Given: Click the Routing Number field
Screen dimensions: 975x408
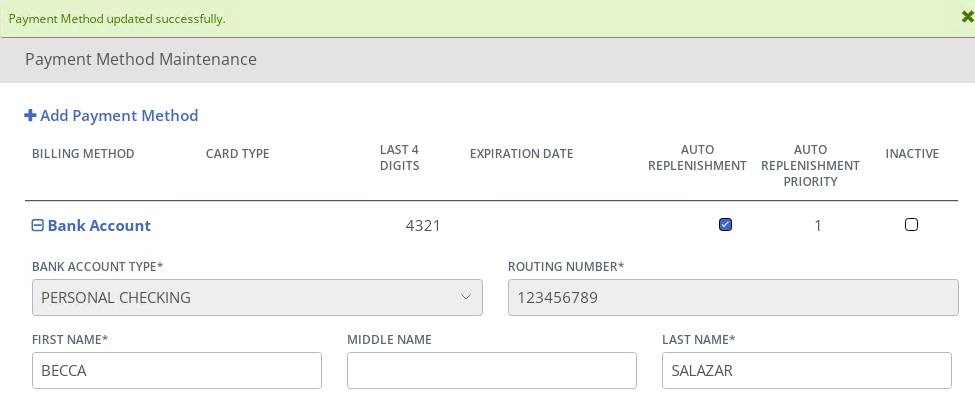Looking at the screenshot, I should click(x=733, y=297).
